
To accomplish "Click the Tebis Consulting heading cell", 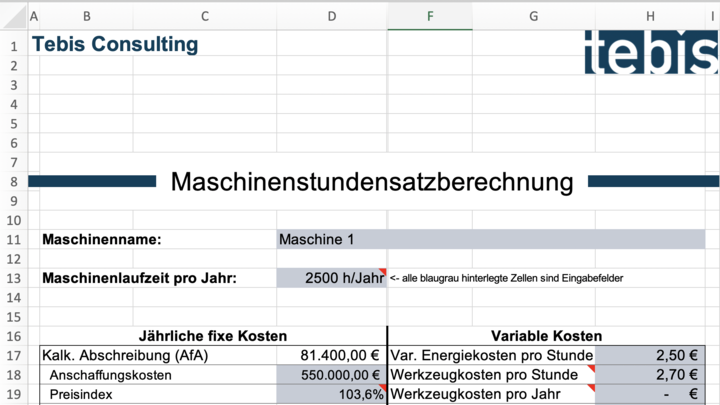I will click(x=115, y=45).
